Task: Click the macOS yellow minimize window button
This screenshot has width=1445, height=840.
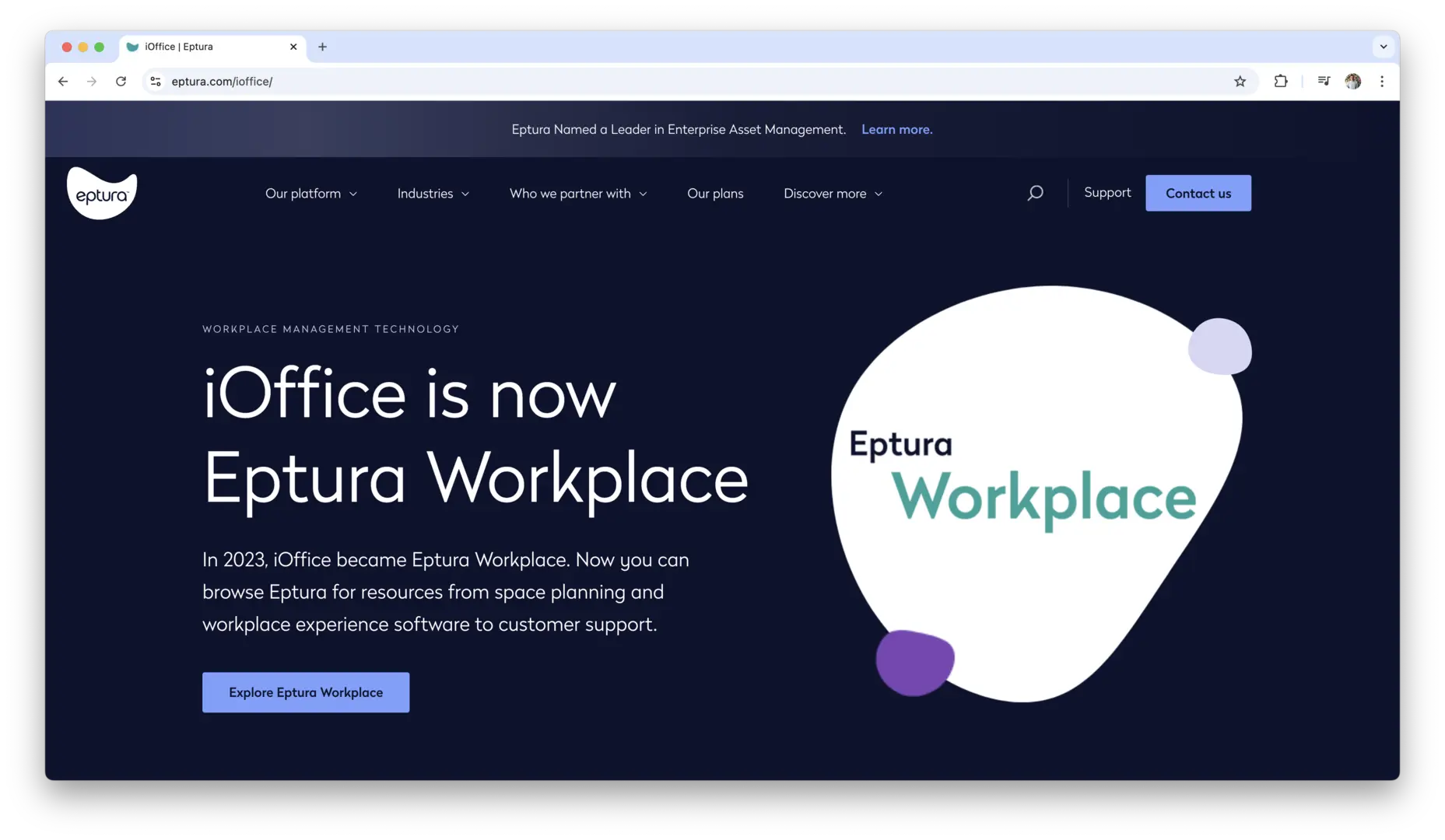Action: (x=83, y=47)
